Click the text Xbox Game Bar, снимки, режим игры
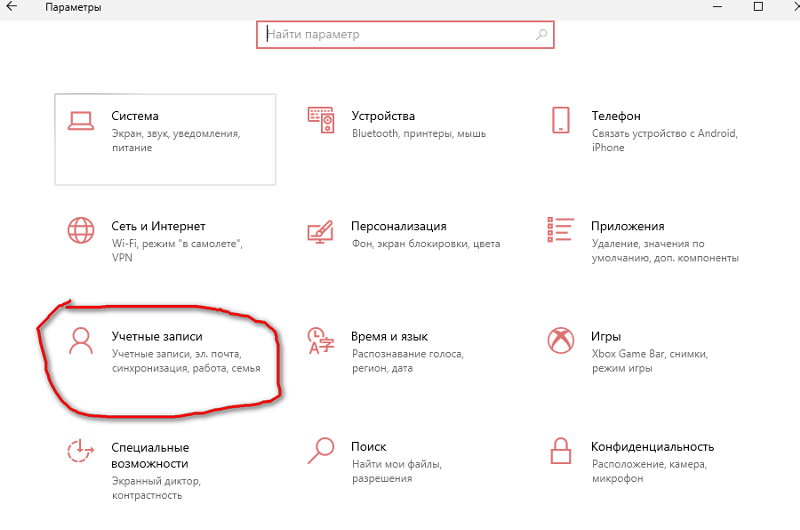Viewport: 800px width, 530px height. [x=650, y=361]
